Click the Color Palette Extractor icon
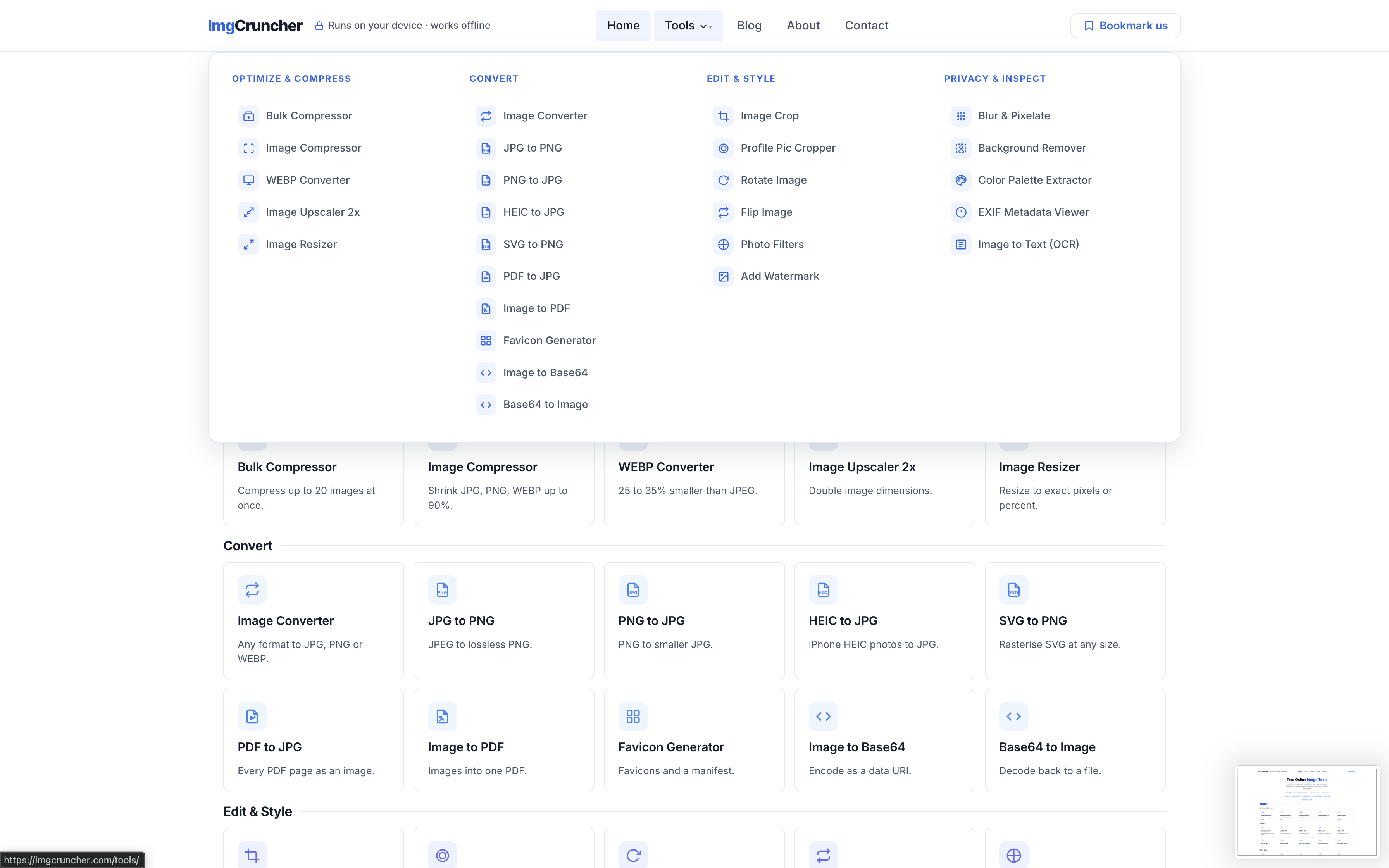The width and height of the screenshot is (1389, 868). point(961,180)
